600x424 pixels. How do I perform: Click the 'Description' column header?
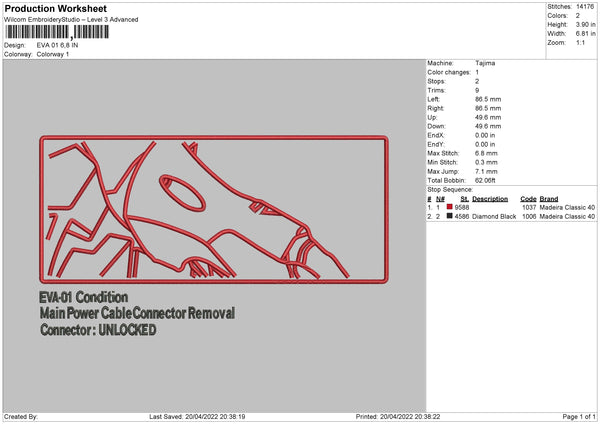(x=490, y=199)
